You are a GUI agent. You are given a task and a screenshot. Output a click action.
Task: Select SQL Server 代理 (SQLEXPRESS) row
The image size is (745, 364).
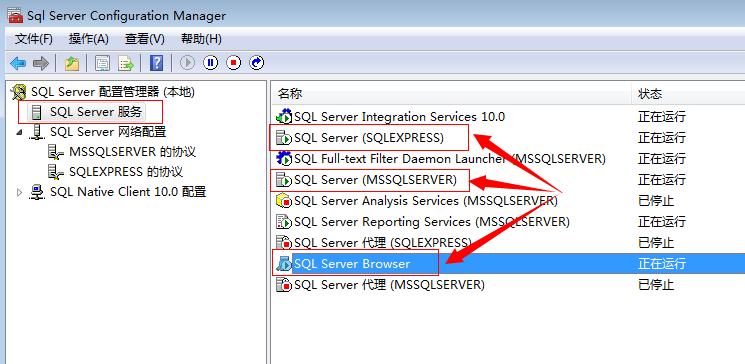point(383,243)
